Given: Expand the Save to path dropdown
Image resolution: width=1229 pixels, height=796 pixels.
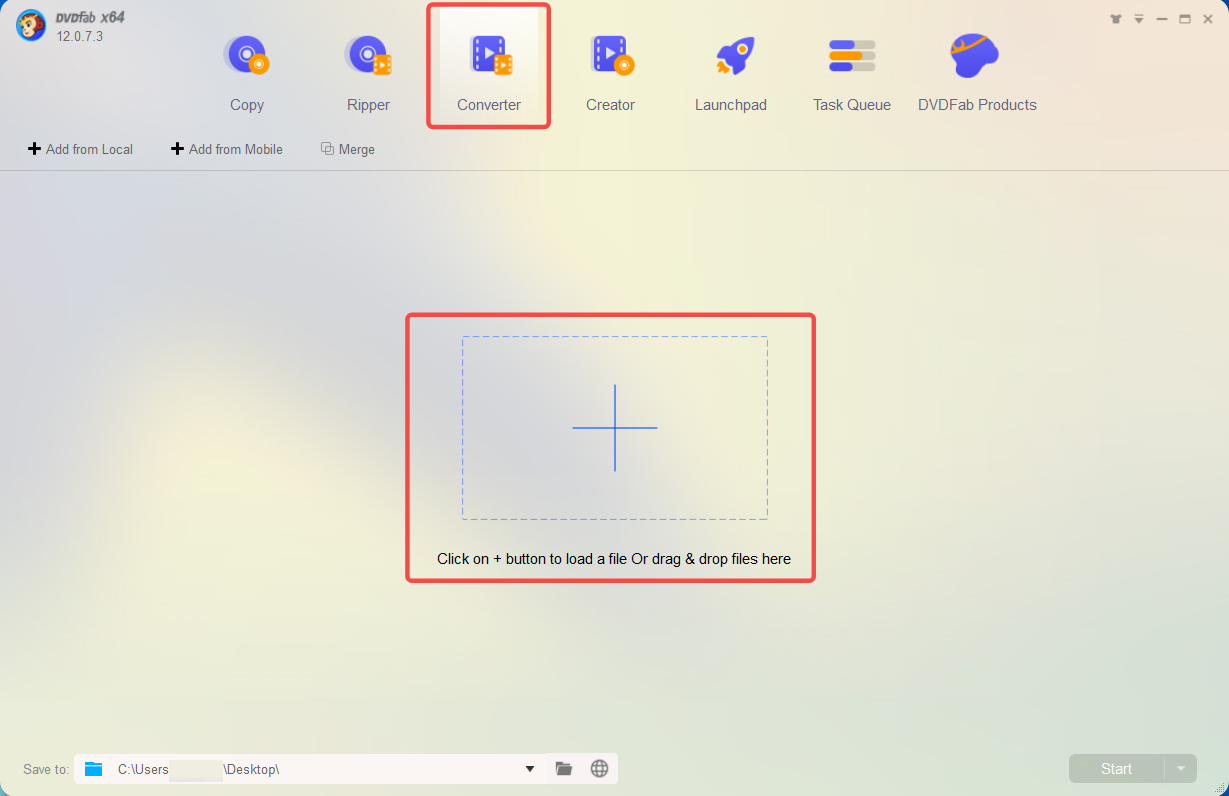Looking at the screenshot, I should tap(530, 769).
